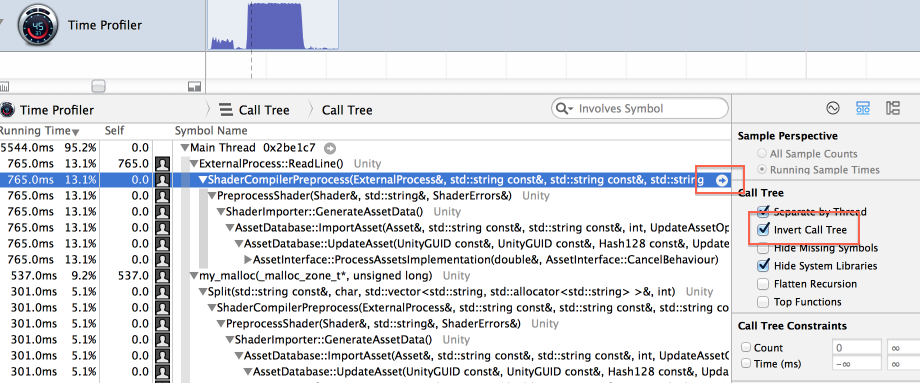Click Self value 537.0 cell
This screenshot has height=383, width=920.
click(x=133, y=276)
